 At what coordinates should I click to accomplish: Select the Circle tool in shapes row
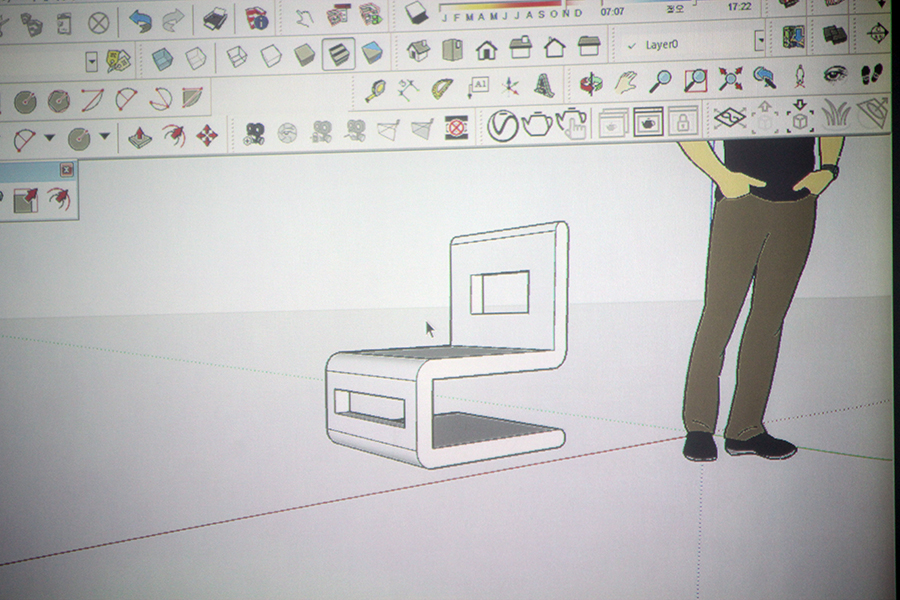25,103
